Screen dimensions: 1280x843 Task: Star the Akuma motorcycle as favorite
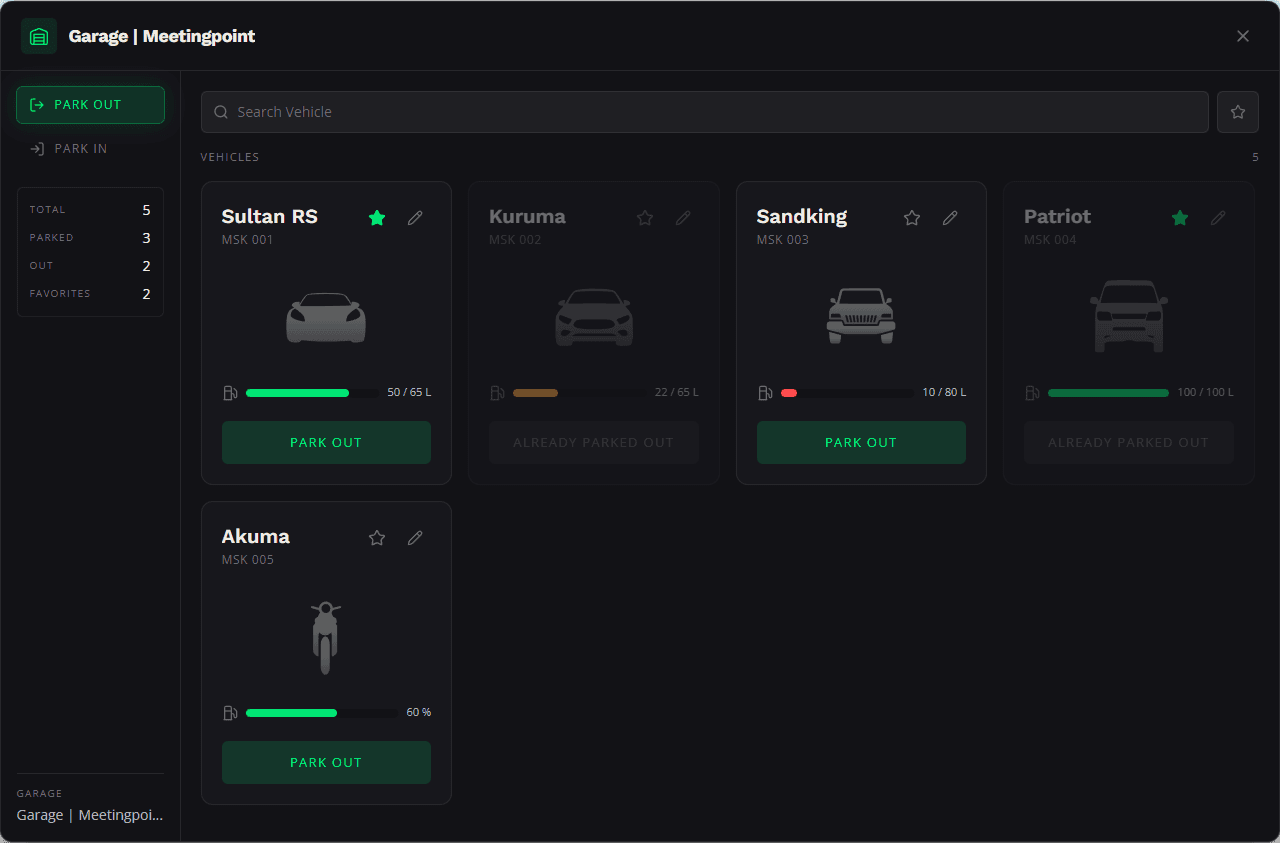click(x=377, y=537)
